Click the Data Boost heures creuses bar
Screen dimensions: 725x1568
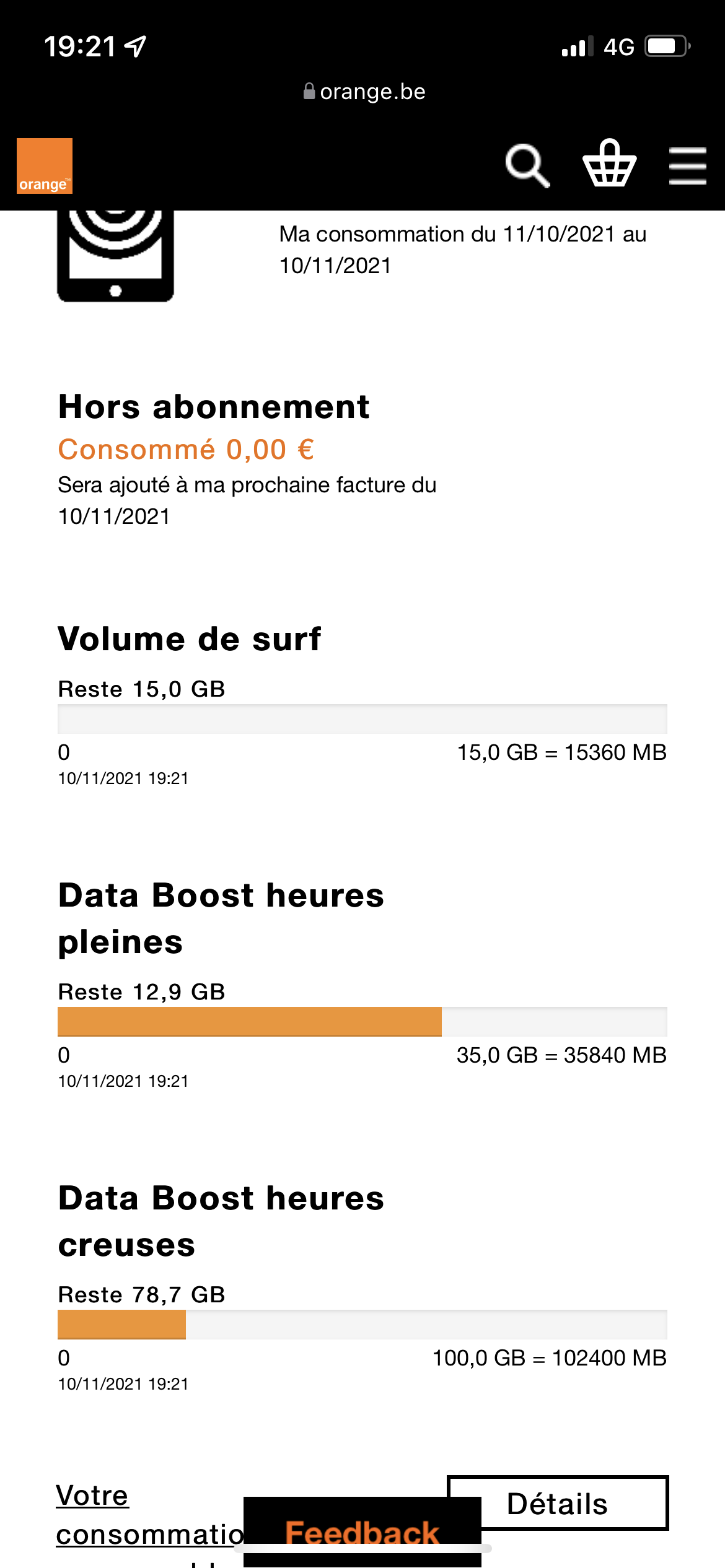coord(362,1325)
